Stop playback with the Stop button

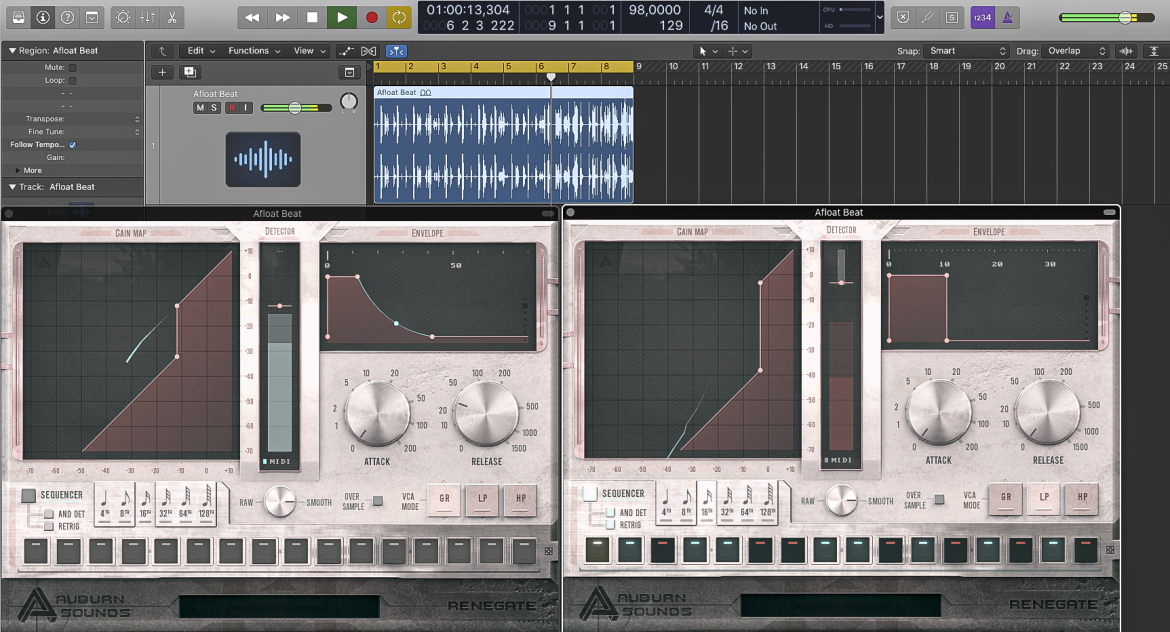tap(312, 17)
